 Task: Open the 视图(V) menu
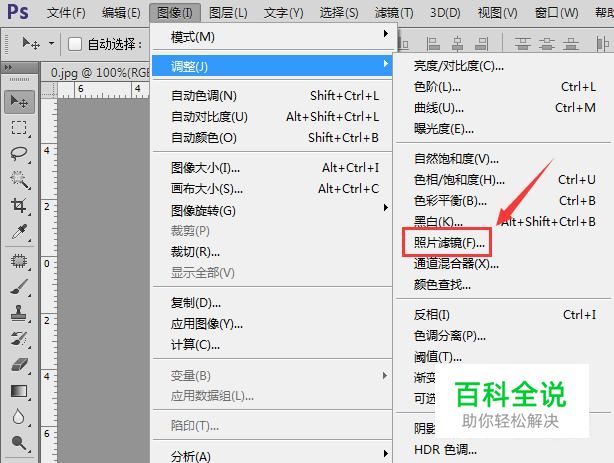pos(497,13)
